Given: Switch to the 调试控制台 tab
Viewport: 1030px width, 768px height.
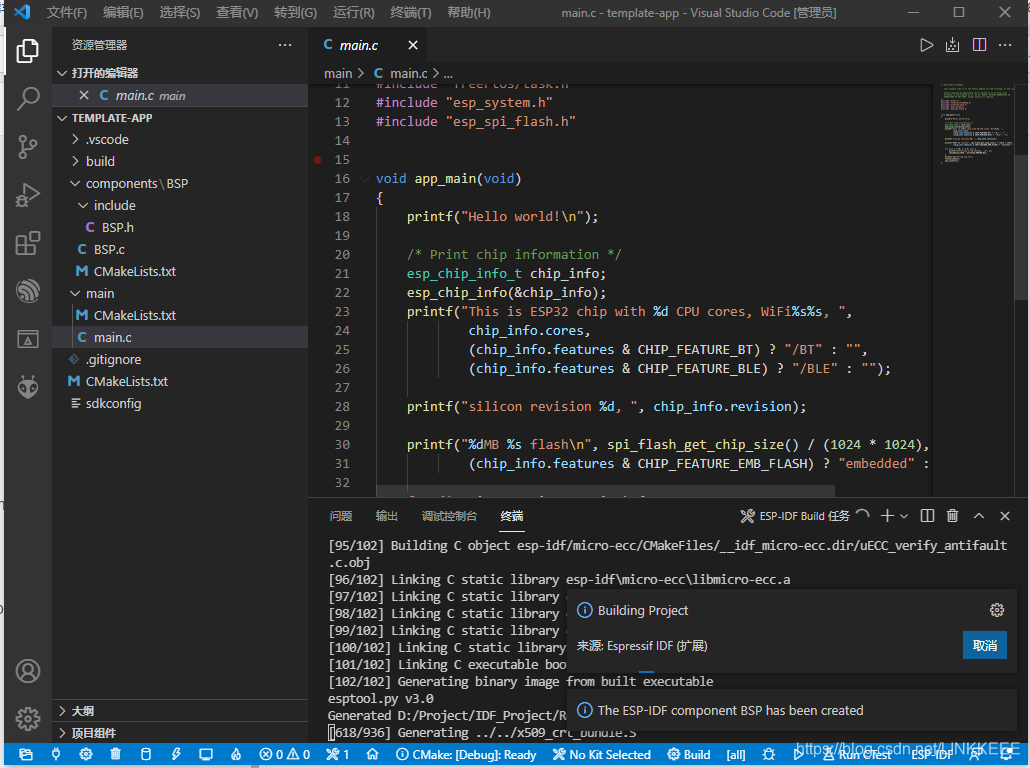Looking at the screenshot, I should tap(449, 516).
